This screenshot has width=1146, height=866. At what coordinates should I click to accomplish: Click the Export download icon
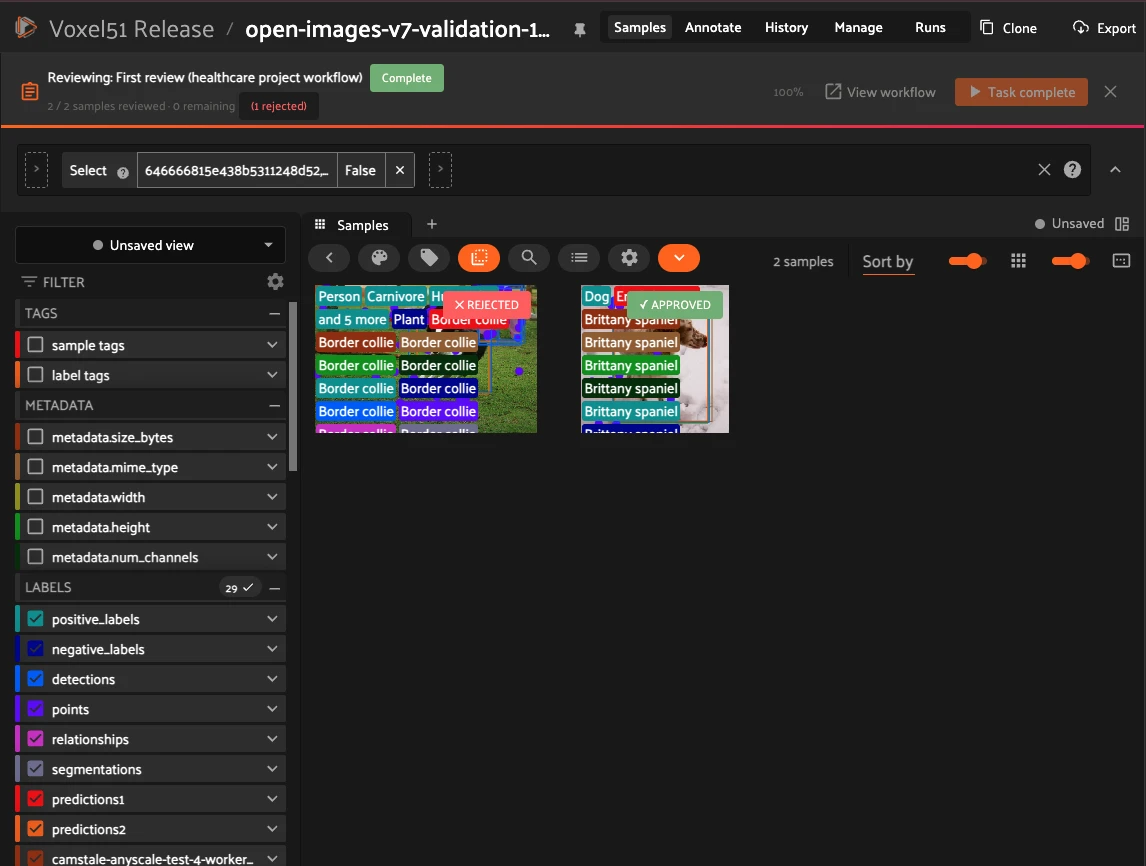1080,28
